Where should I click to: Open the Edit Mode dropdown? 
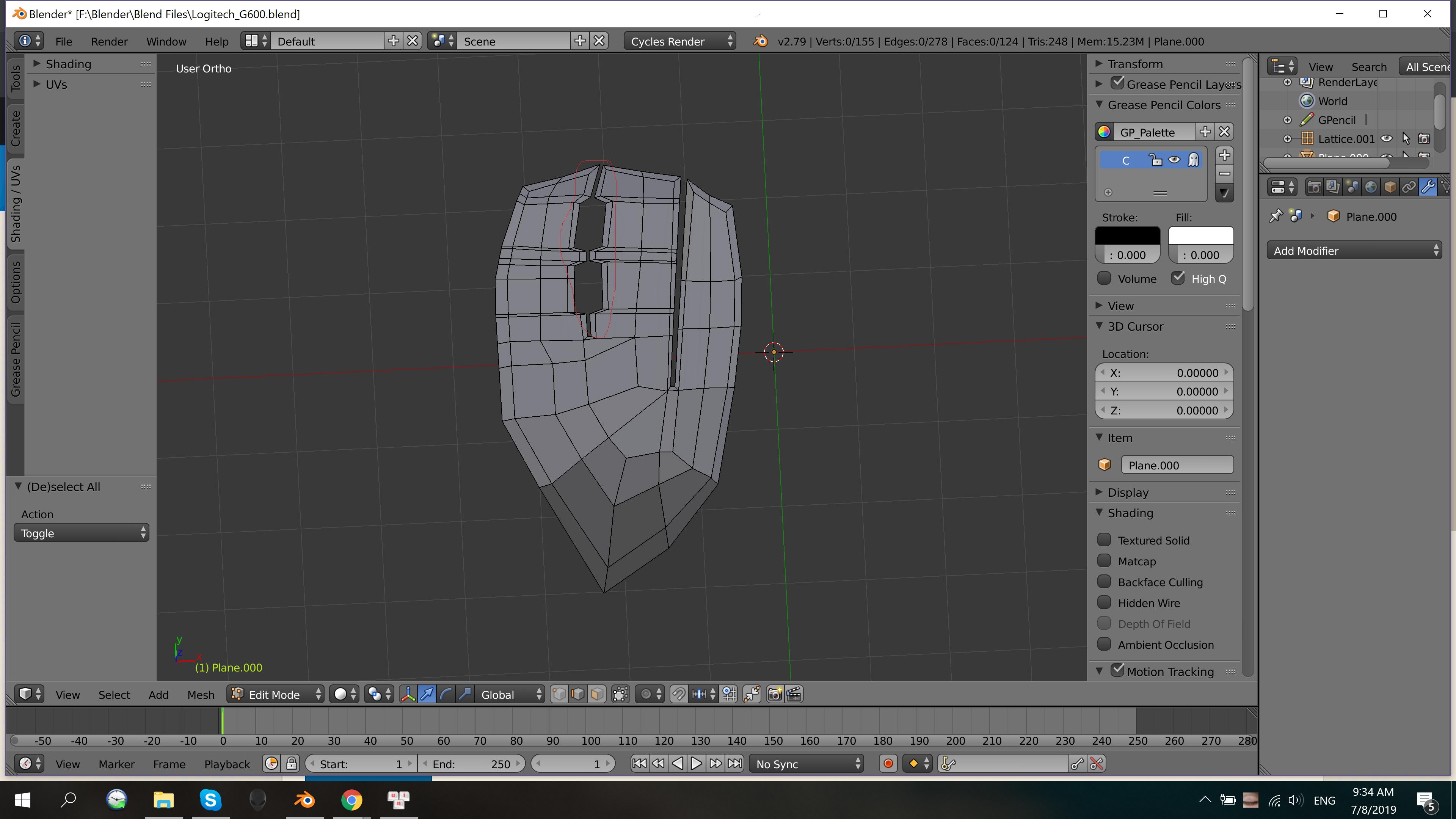(275, 694)
